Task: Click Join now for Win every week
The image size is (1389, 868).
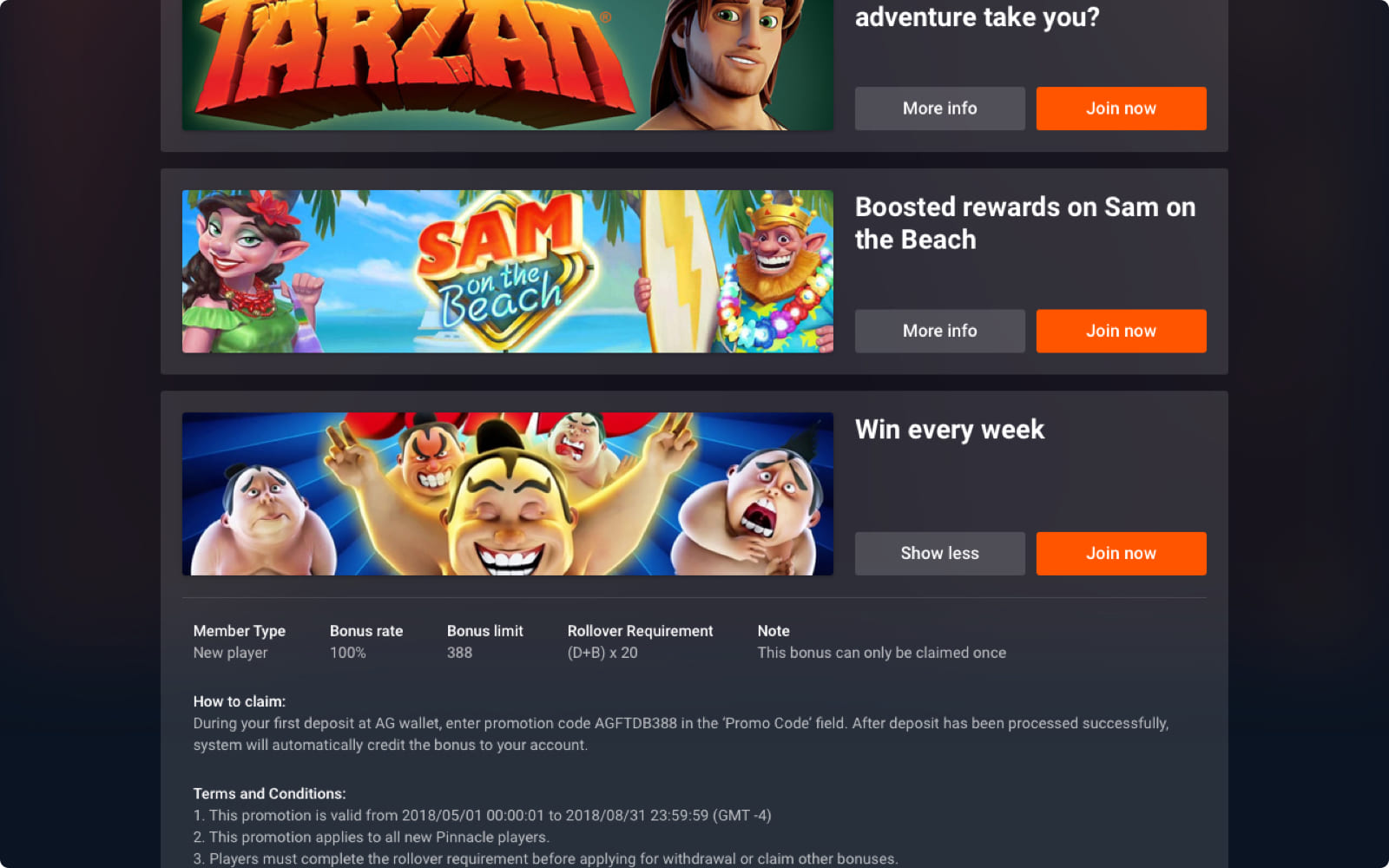Action: pyautogui.click(x=1121, y=554)
